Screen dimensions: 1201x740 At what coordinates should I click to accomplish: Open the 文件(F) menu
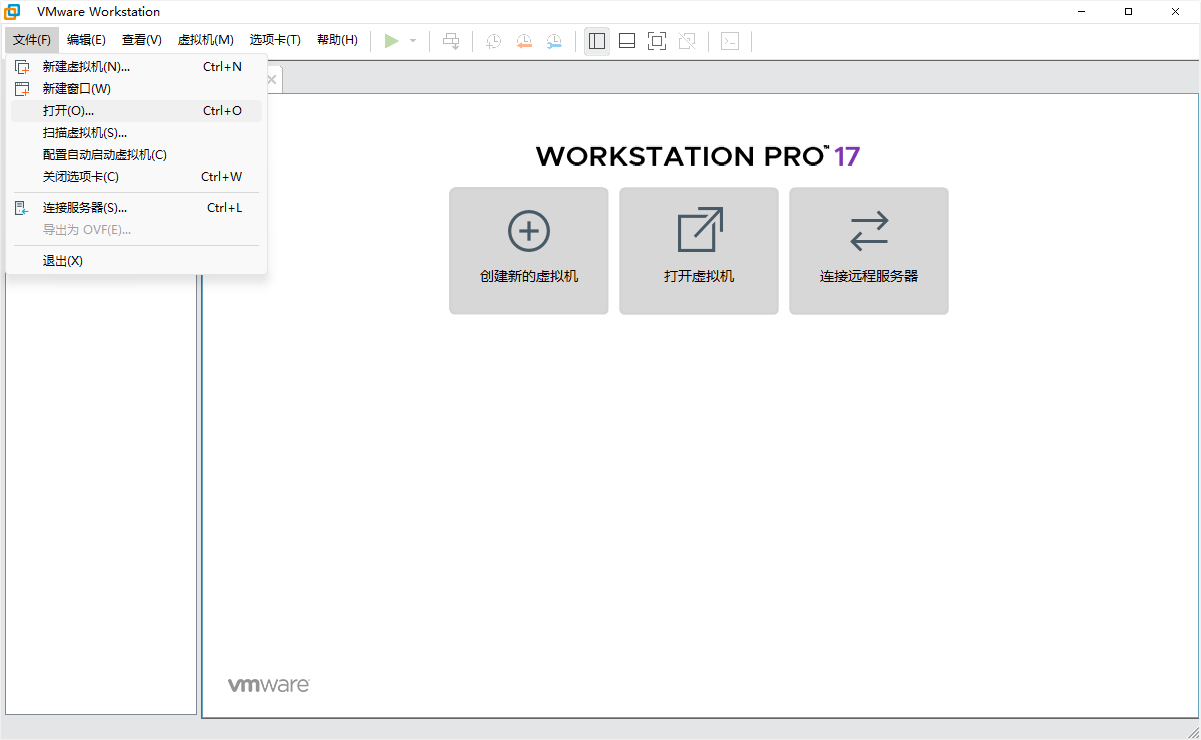(32, 40)
